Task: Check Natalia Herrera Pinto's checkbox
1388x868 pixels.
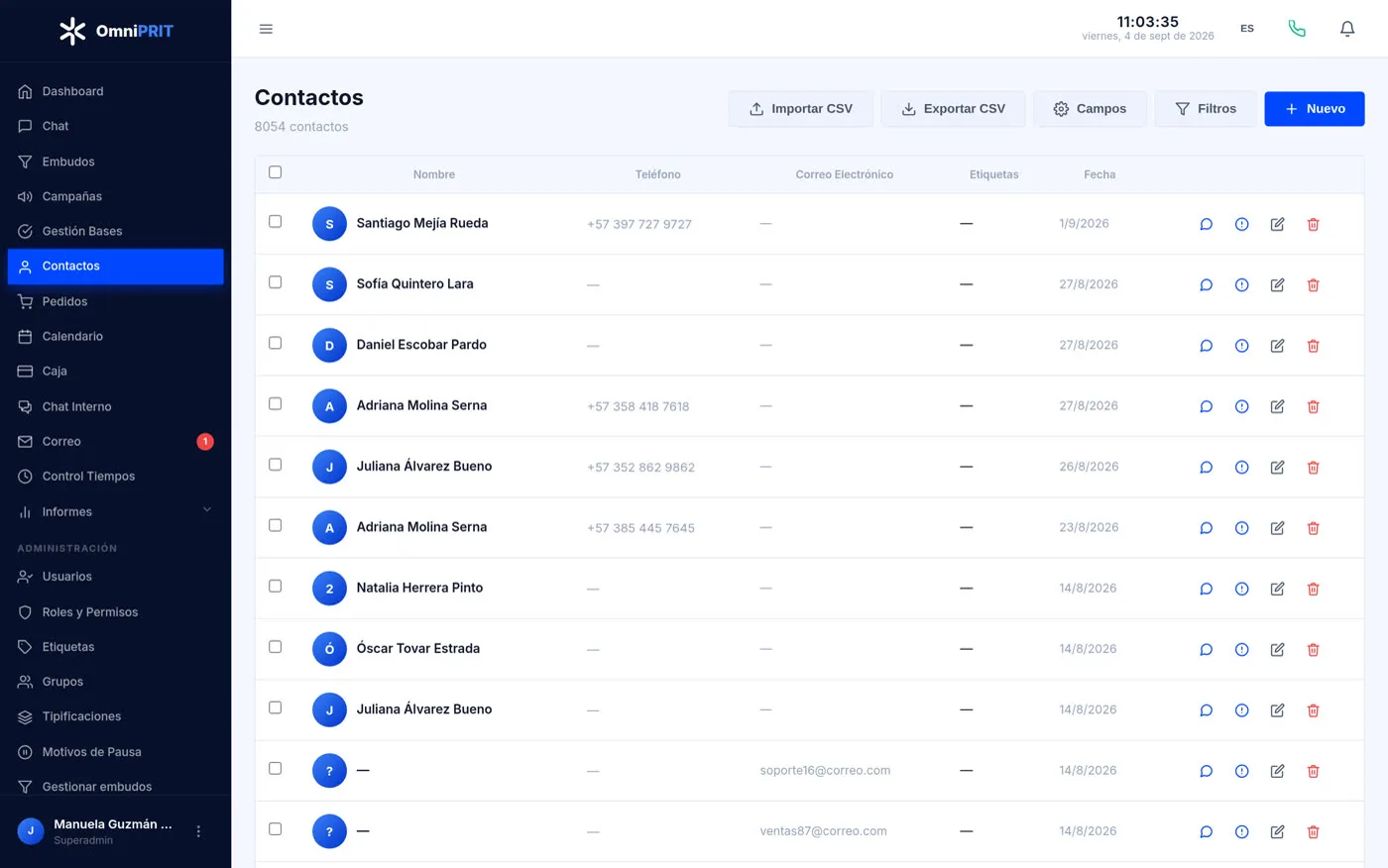Action: point(276,586)
